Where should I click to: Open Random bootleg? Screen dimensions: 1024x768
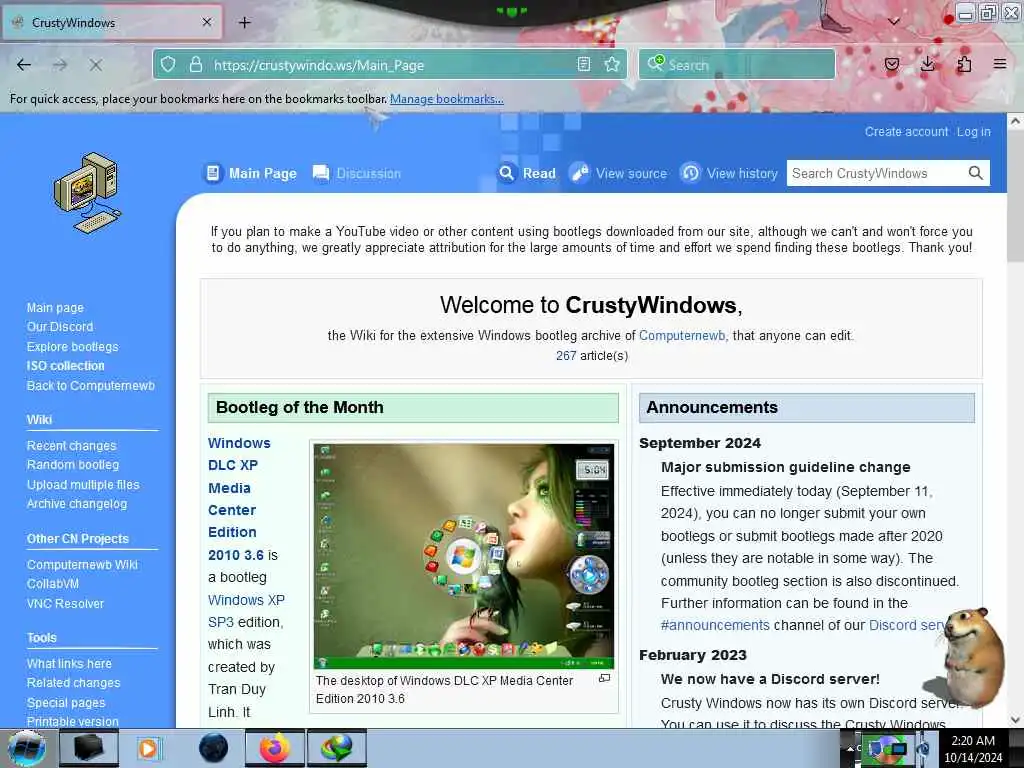pyautogui.click(x=73, y=465)
